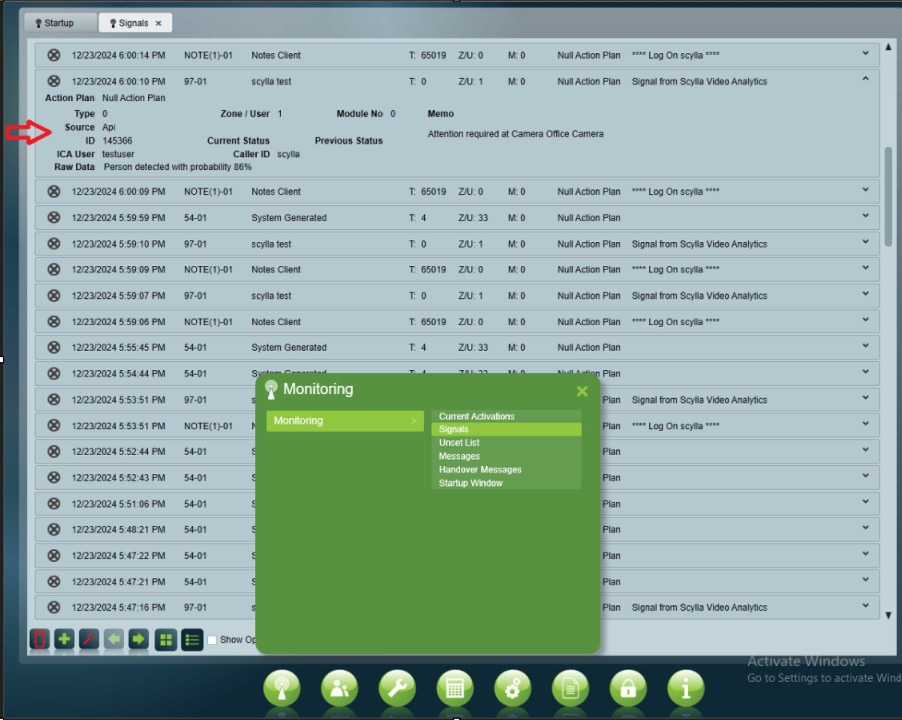Screen dimensions: 902x720
Task: Click the signals list vertical scrollbar thumb
Action: point(888,196)
